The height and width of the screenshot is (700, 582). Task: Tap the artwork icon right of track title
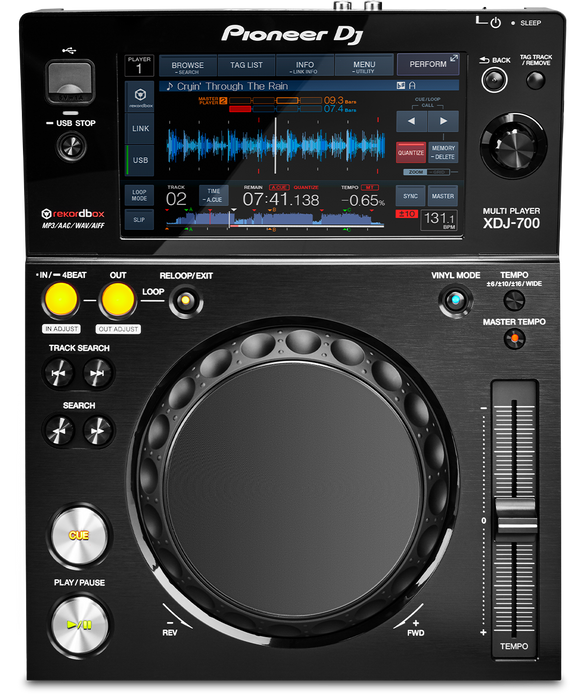[x=401, y=85]
